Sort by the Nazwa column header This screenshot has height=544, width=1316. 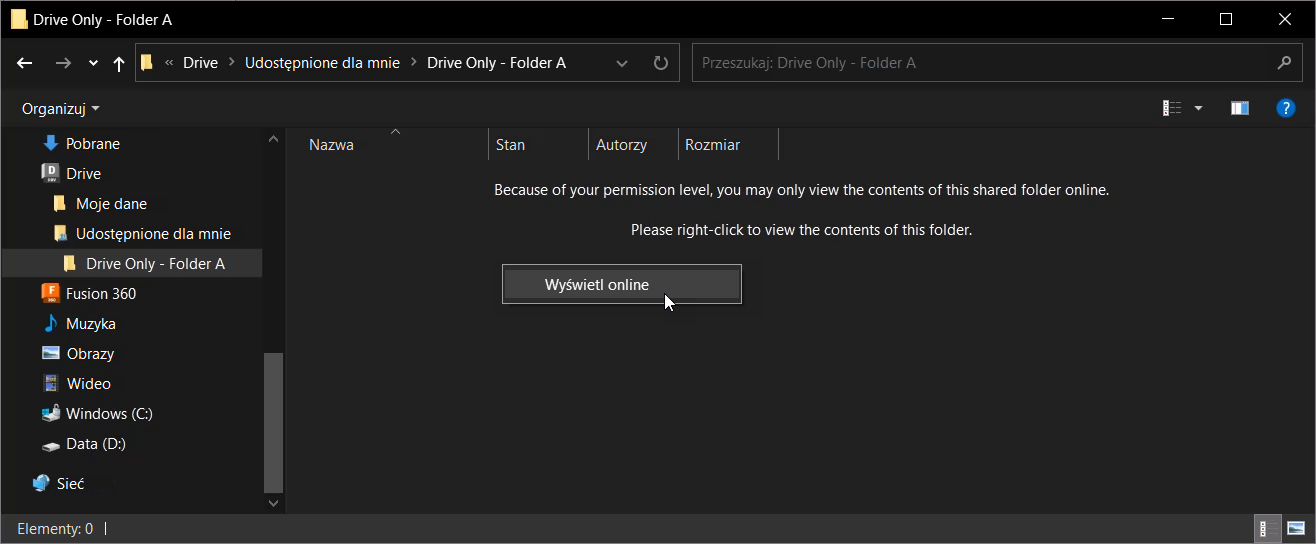click(x=331, y=145)
